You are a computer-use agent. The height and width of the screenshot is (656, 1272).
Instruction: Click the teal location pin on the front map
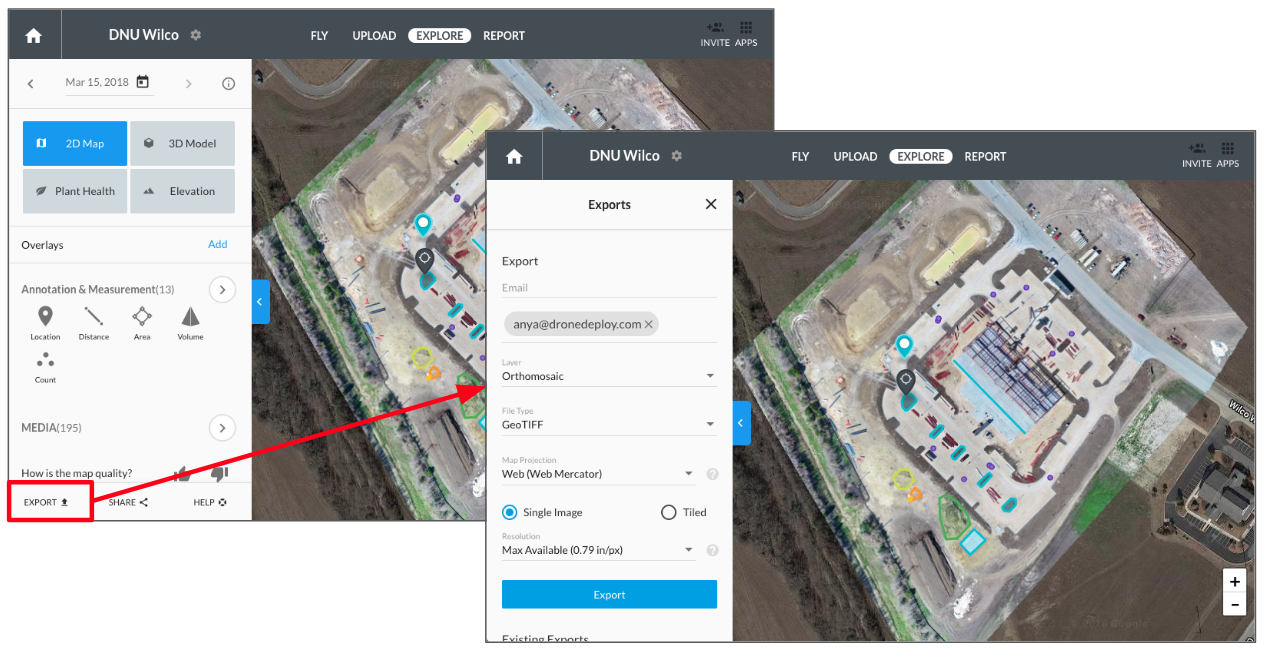pos(904,347)
